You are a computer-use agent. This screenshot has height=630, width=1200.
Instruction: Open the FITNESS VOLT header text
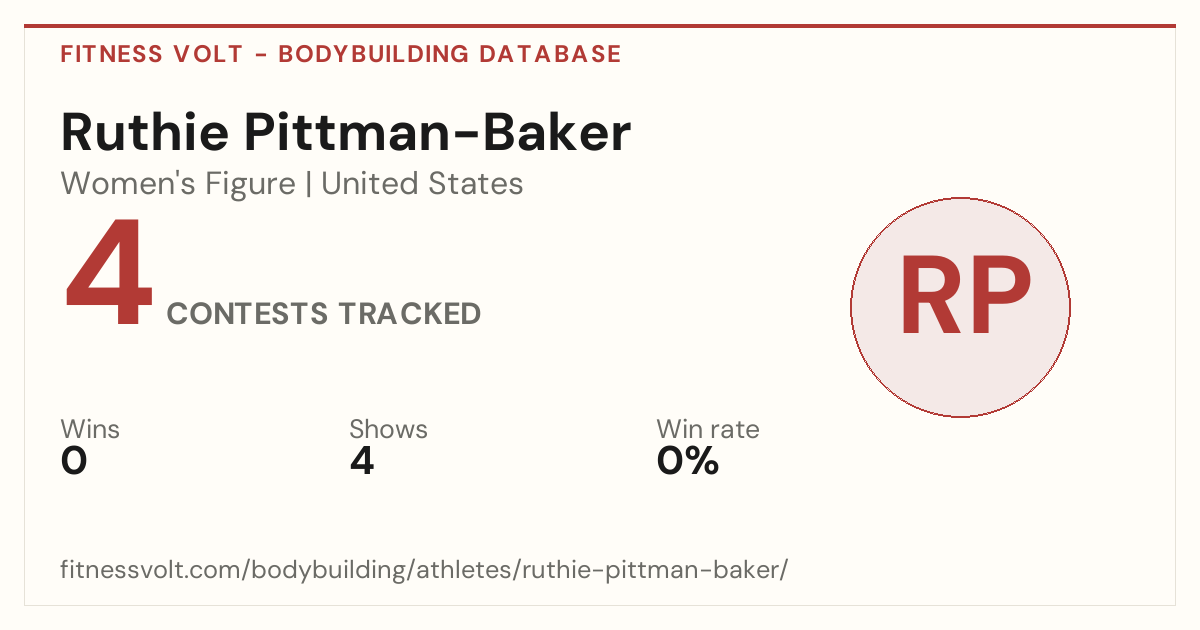click(152, 54)
